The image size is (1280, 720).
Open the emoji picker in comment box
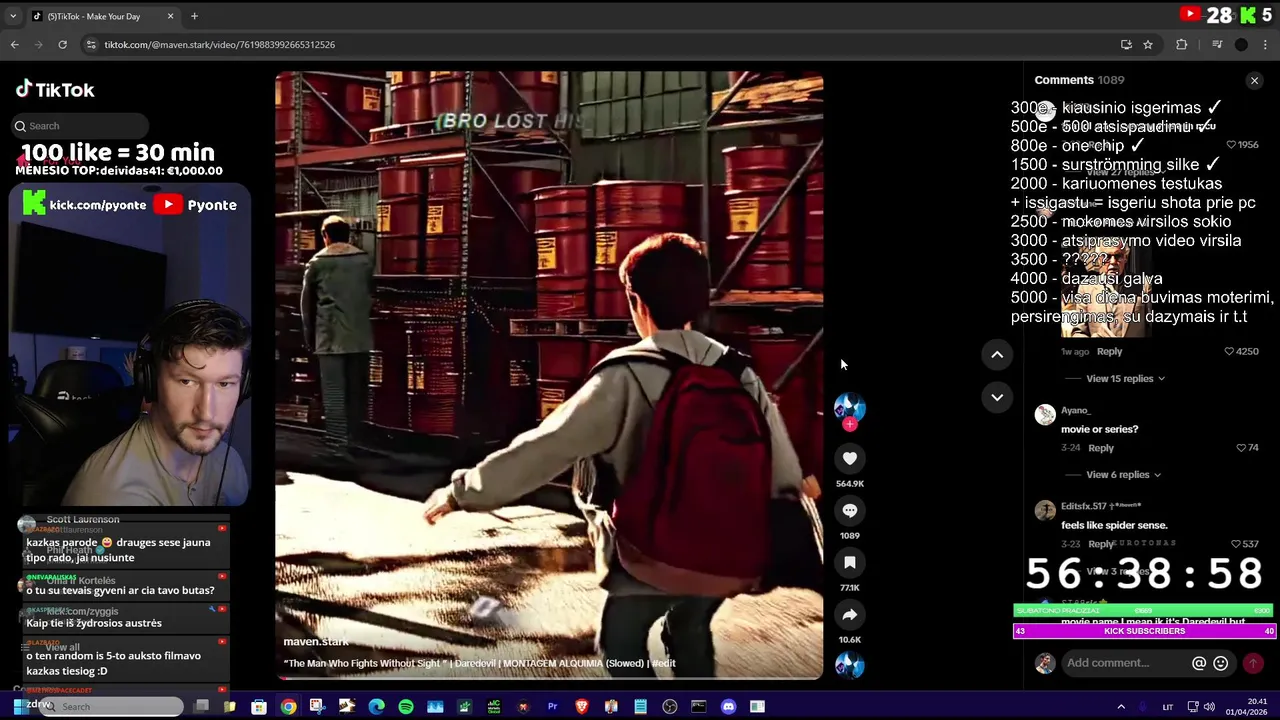pos(1220,663)
